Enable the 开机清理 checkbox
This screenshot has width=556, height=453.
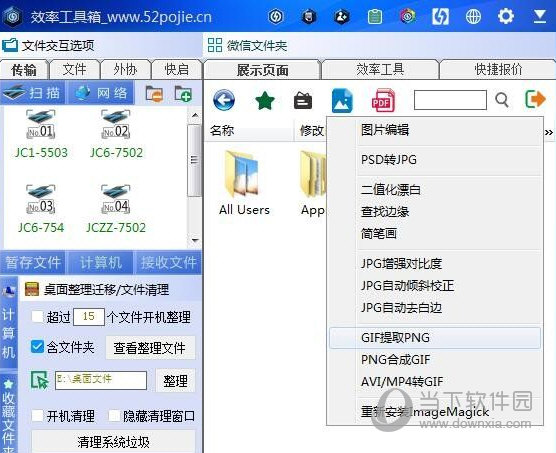[37, 415]
